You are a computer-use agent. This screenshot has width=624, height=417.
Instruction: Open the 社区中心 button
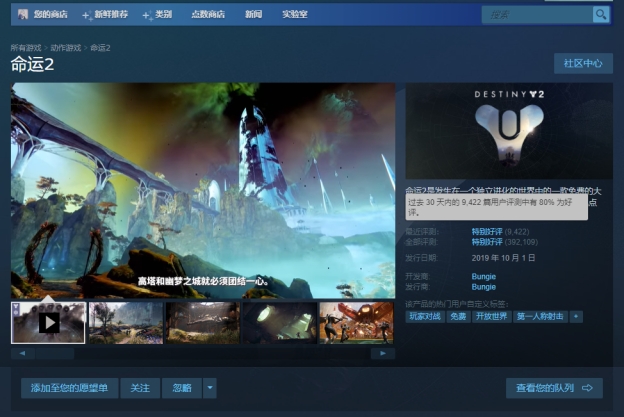583,63
